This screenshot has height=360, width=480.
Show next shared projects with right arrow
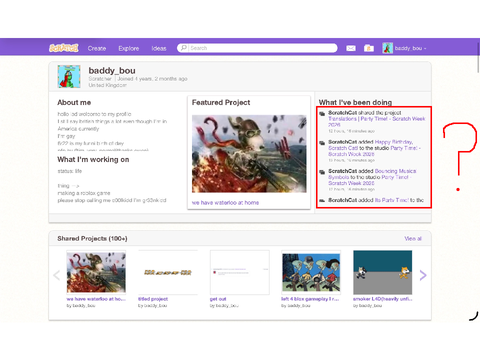click(423, 275)
